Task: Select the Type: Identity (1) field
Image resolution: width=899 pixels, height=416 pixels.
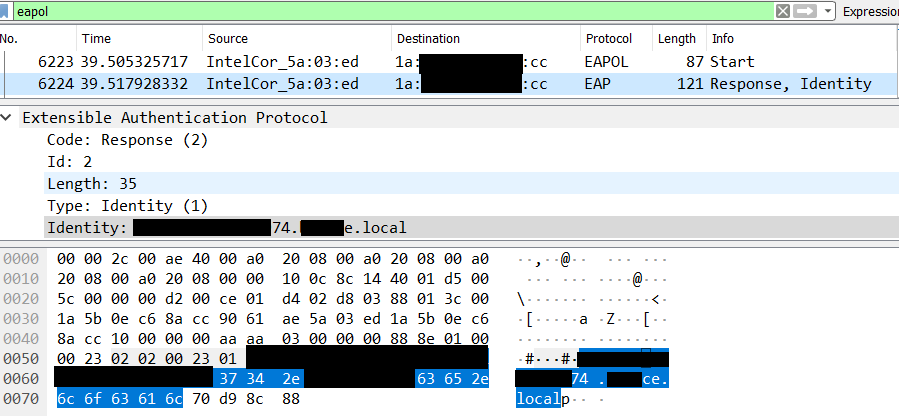Action: pos(127,206)
